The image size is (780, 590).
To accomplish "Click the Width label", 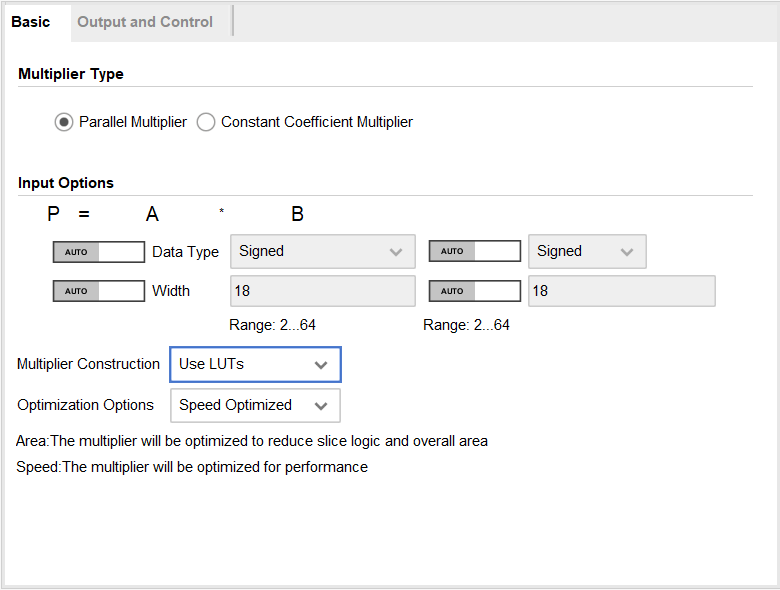I will pos(171,291).
